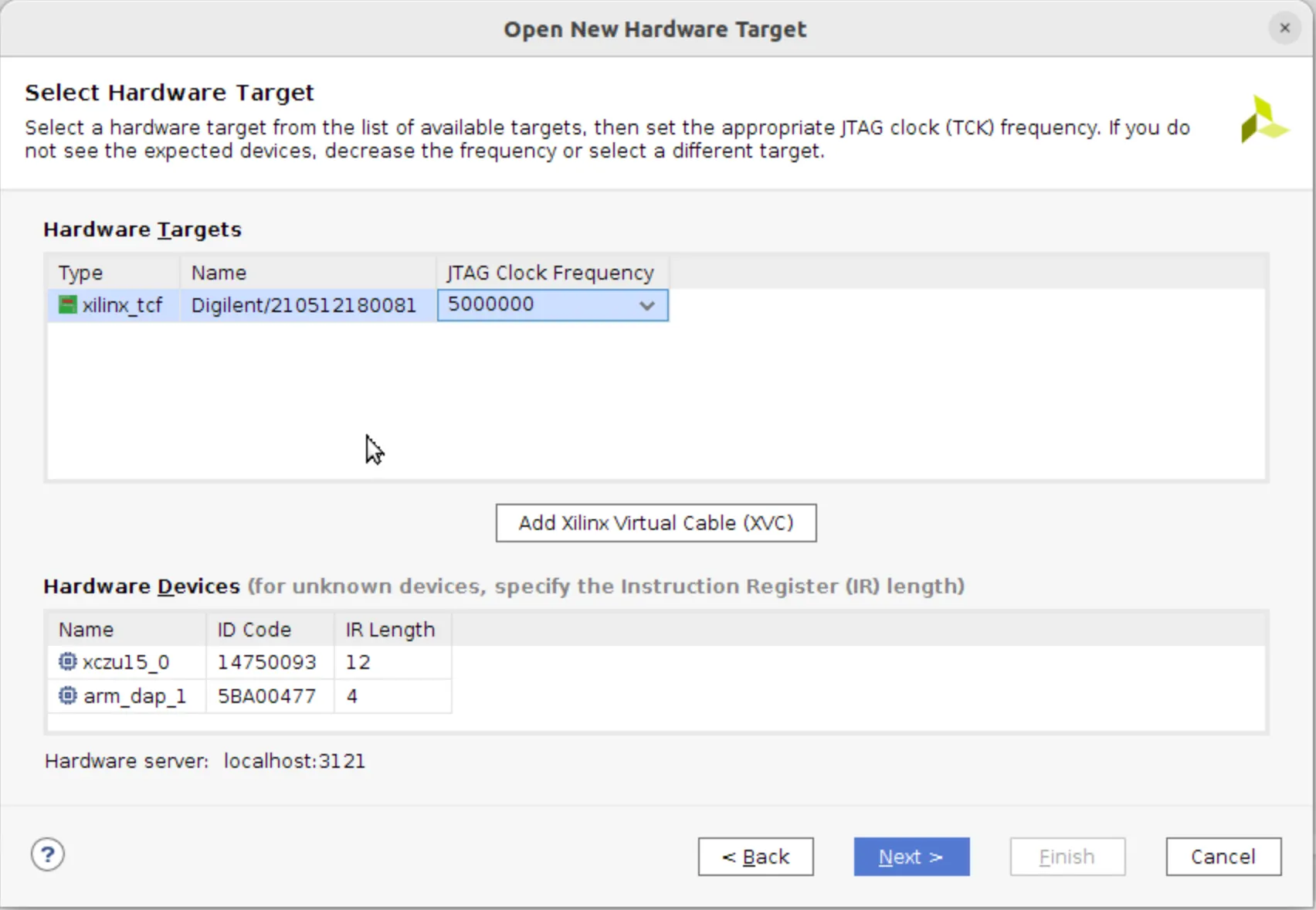Click the chip icon beside arm_dap_1
1316x910 pixels.
(x=68, y=696)
